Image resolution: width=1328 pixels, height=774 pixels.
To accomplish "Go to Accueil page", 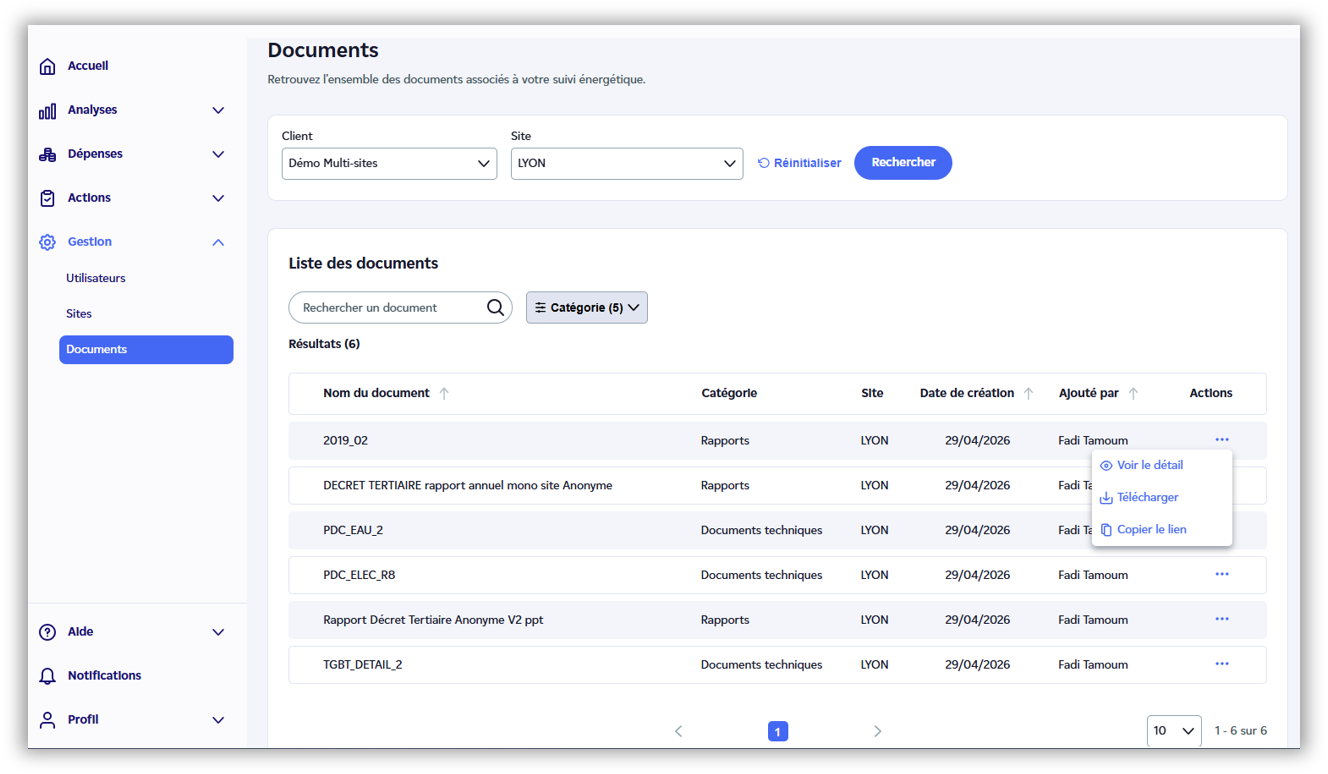I will 88,66.
